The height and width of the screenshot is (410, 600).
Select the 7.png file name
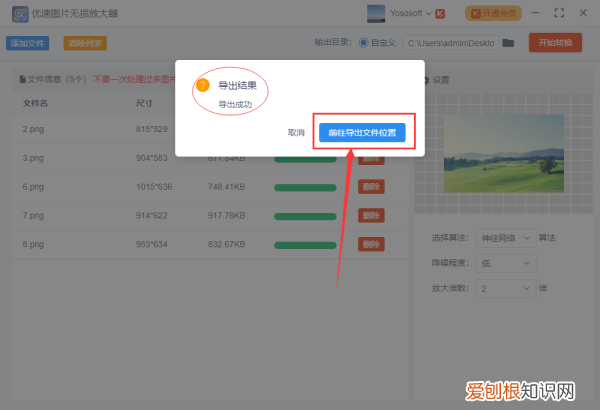(33, 216)
